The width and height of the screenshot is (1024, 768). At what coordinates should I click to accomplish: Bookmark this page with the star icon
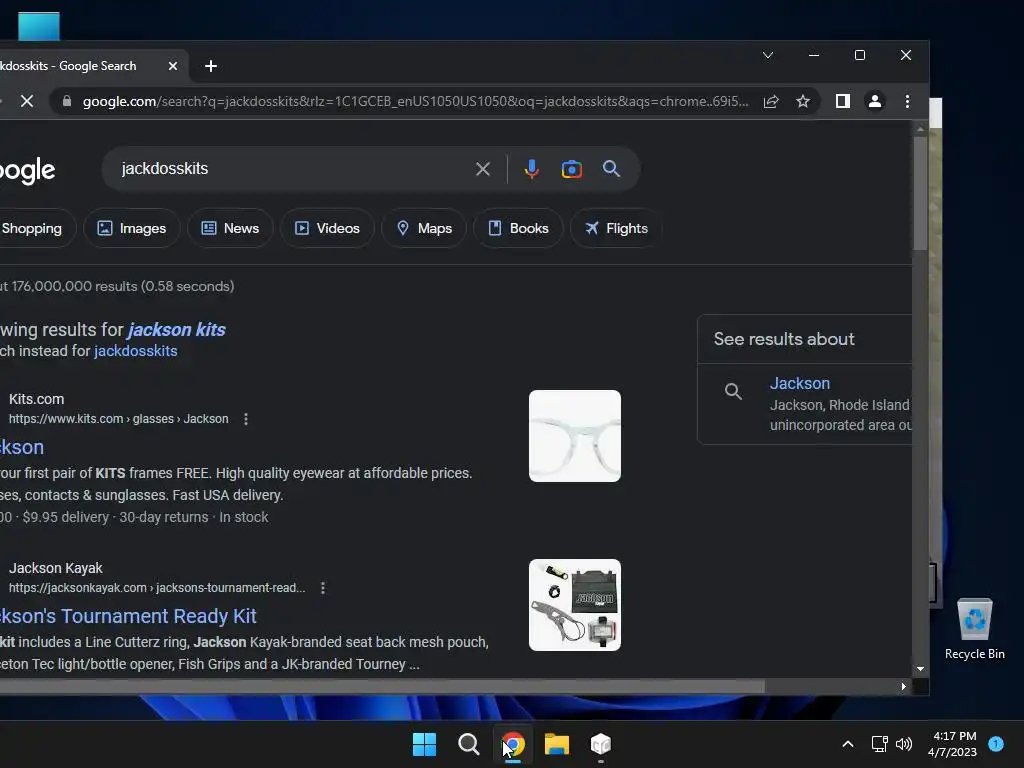(803, 101)
